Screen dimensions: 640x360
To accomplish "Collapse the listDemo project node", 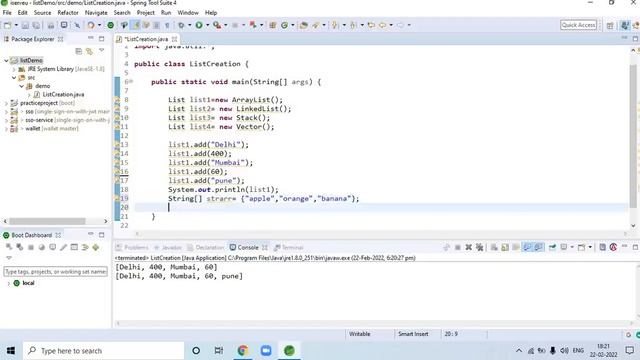I will point(6,60).
